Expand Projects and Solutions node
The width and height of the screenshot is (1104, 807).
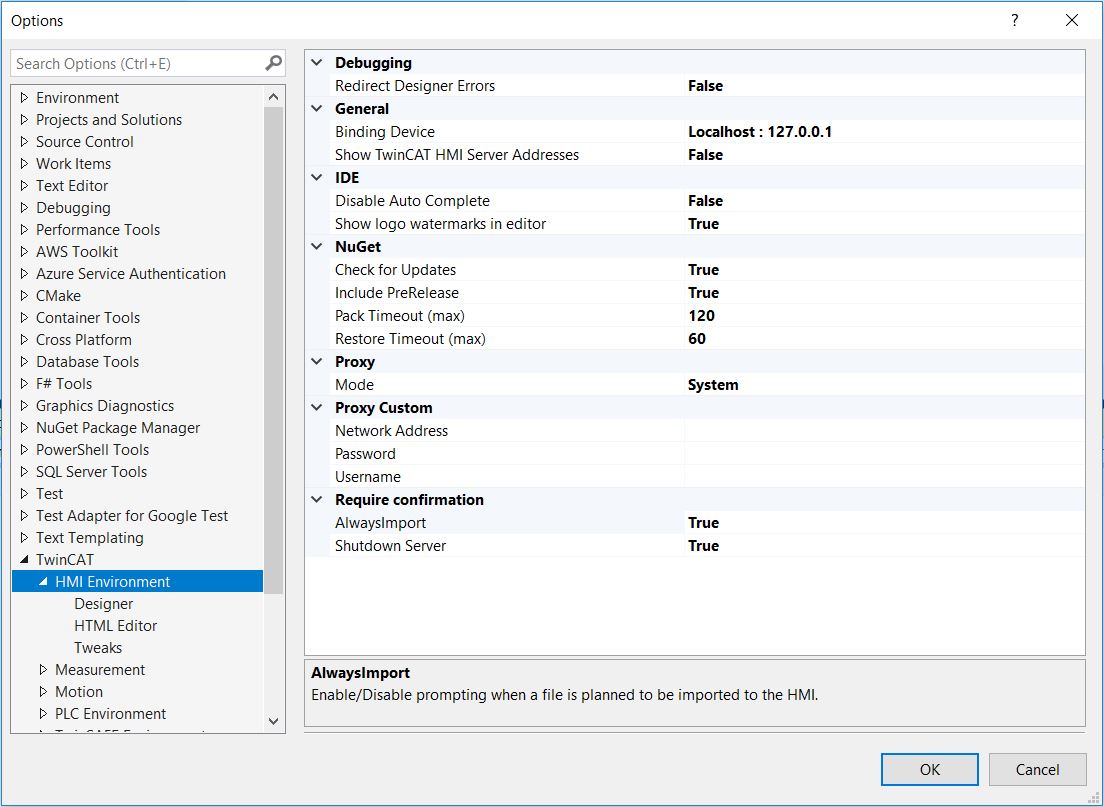[25, 119]
